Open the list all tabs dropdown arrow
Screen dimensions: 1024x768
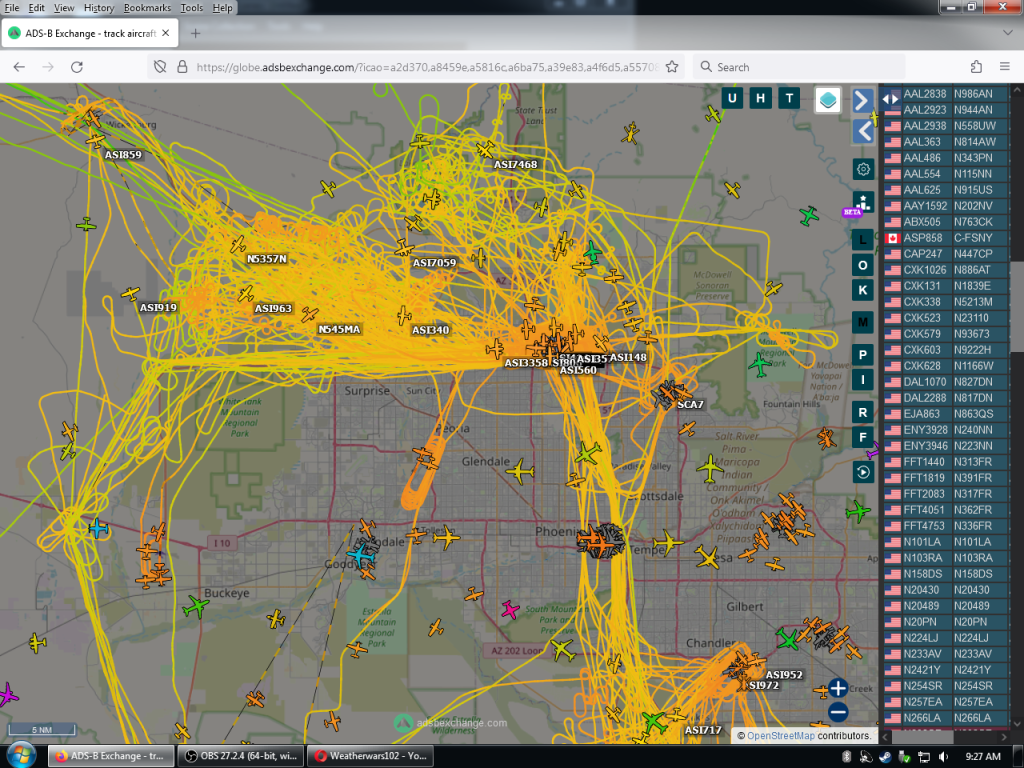click(x=1007, y=33)
